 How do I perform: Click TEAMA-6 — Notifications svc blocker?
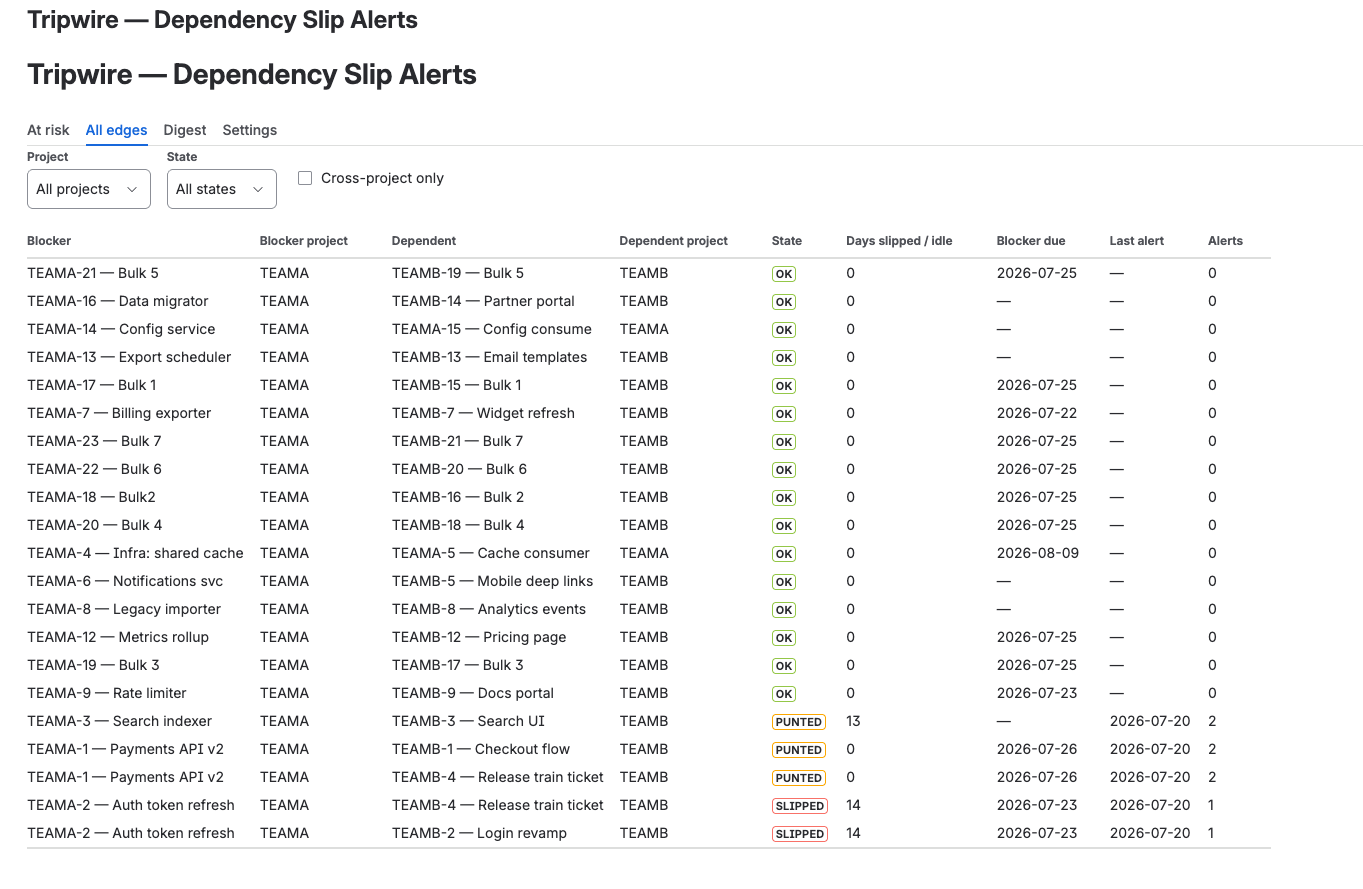click(125, 581)
